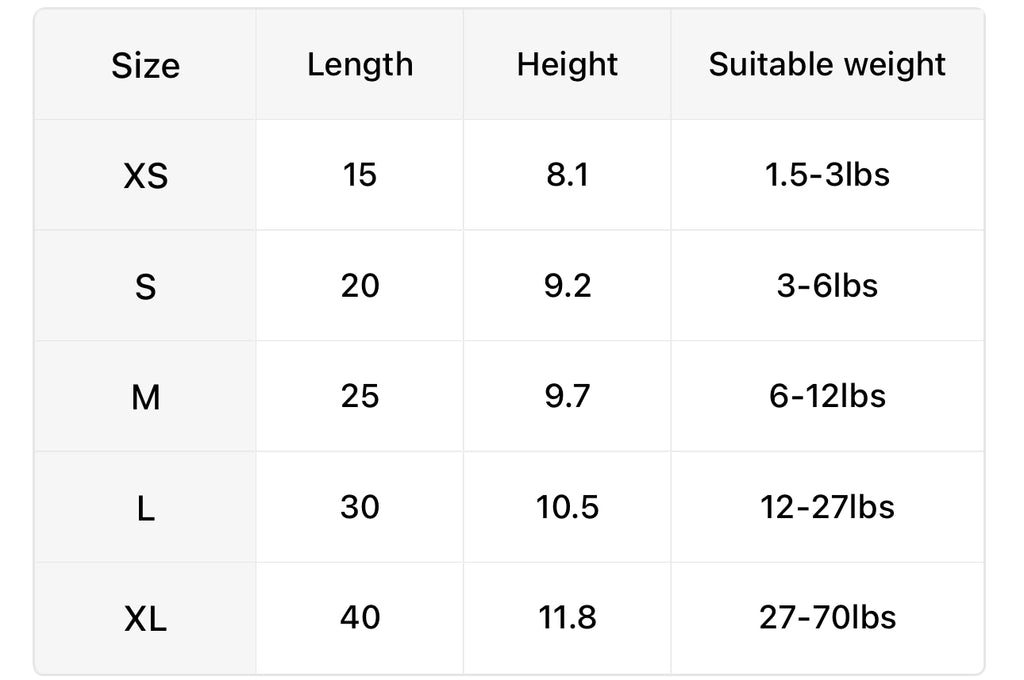Click the 6-12lbs weight cell

[827, 396]
